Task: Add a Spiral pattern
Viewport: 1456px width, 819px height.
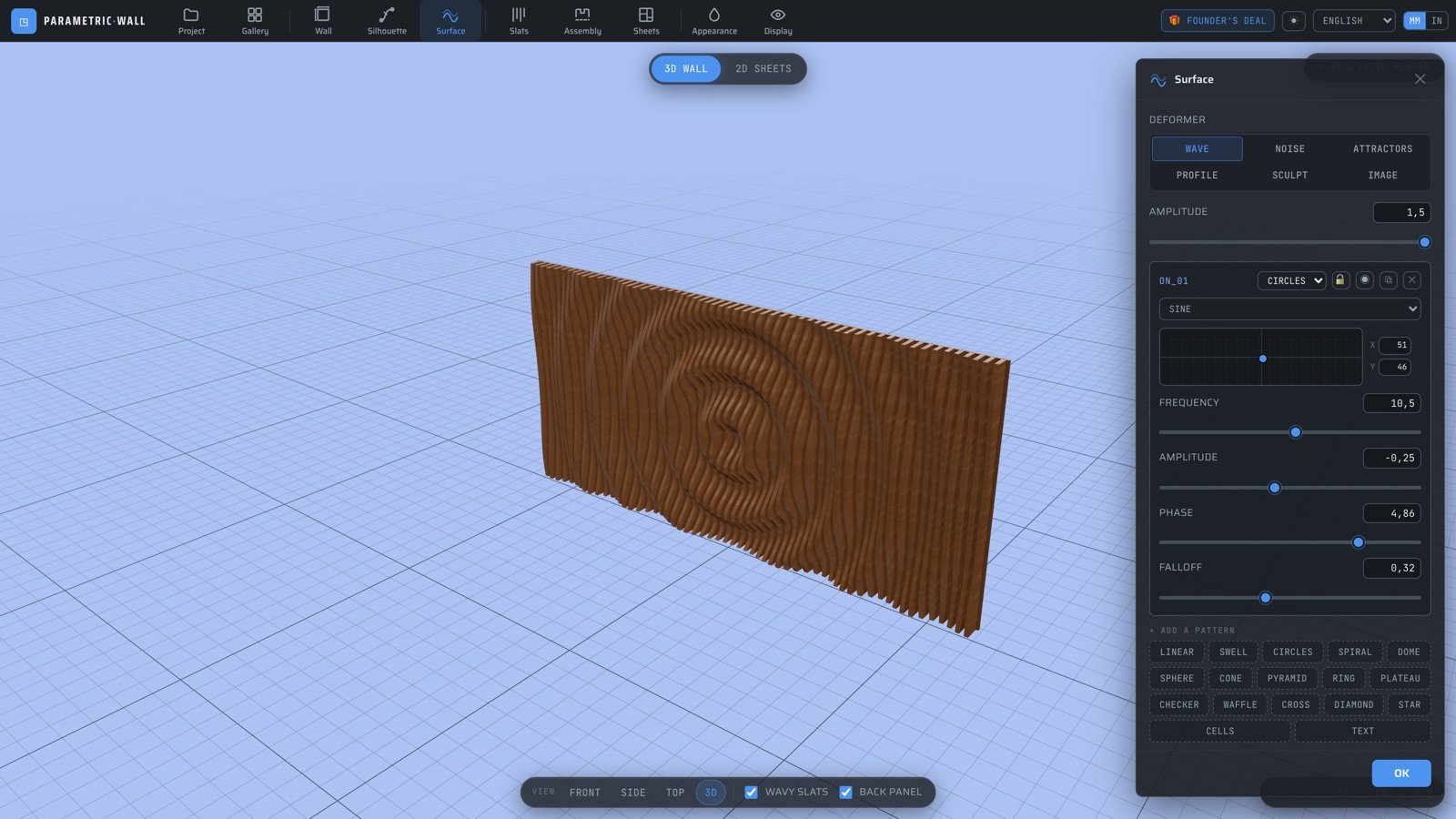Action: [1354, 652]
